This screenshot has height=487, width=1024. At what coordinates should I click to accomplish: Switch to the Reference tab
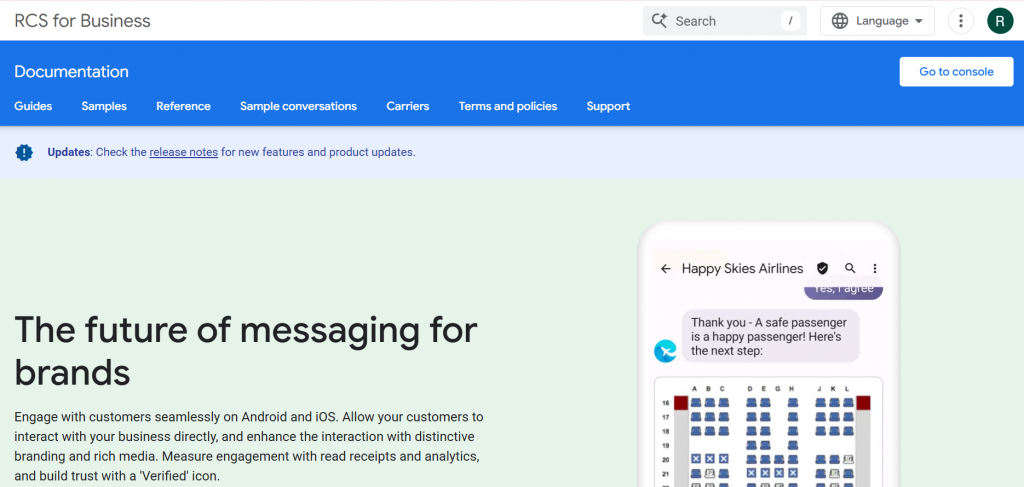[184, 106]
